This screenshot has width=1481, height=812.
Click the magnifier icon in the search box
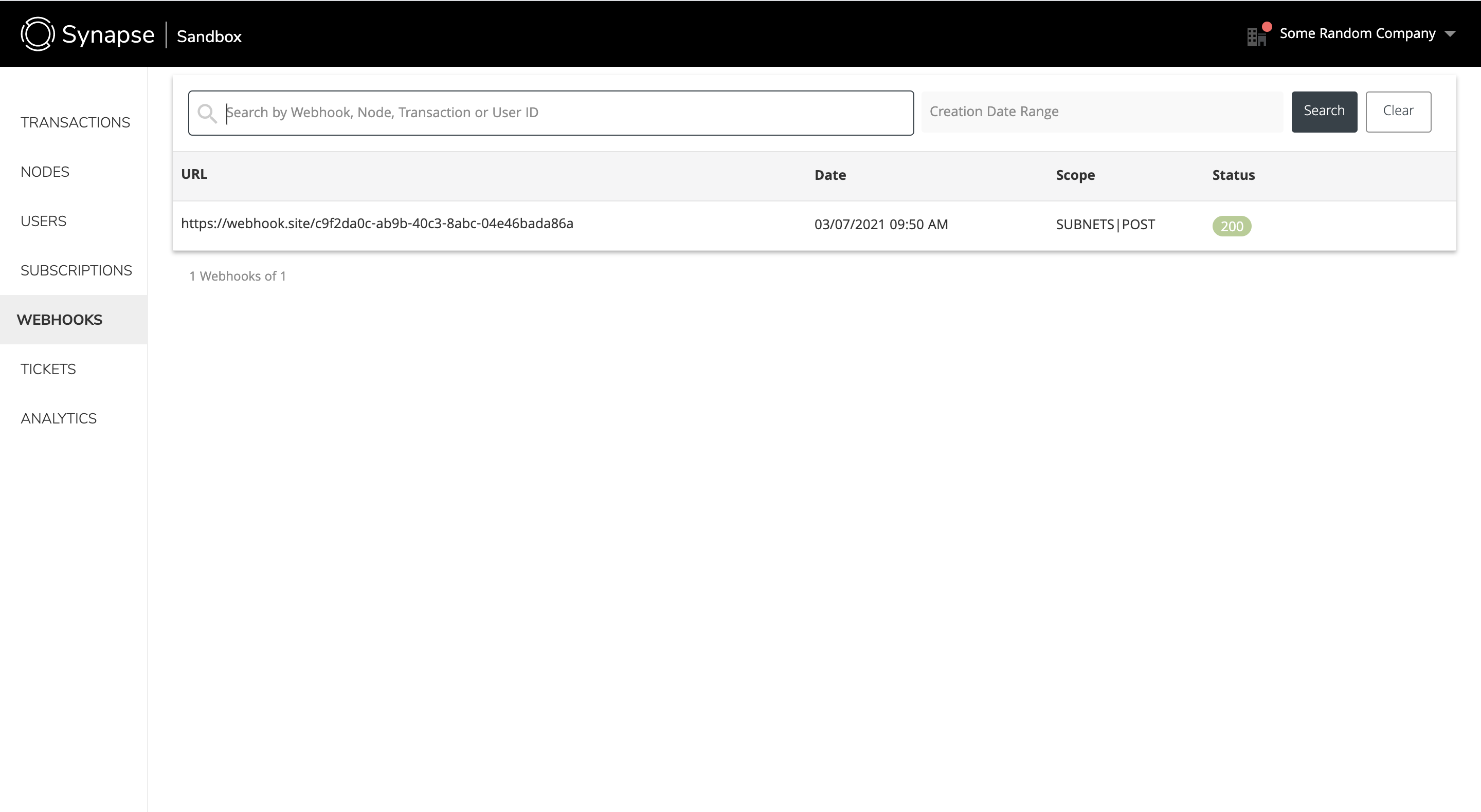[x=207, y=113]
